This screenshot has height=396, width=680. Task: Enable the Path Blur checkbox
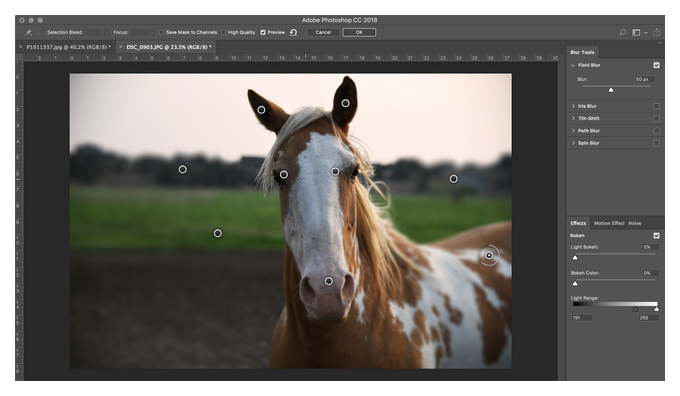point(657,131)
